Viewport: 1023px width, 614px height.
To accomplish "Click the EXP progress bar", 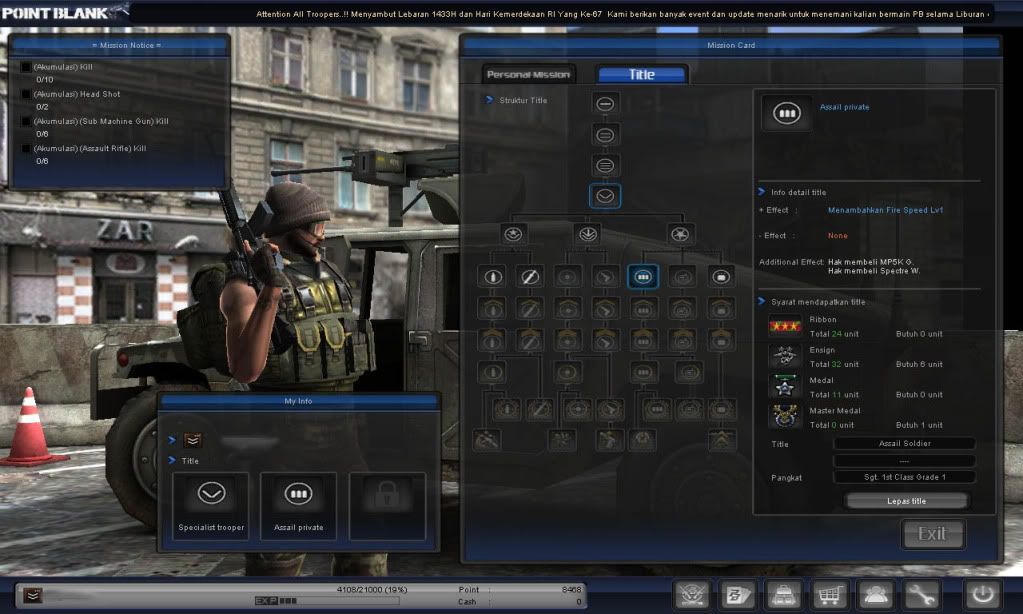I will click(x=327, y=601).
